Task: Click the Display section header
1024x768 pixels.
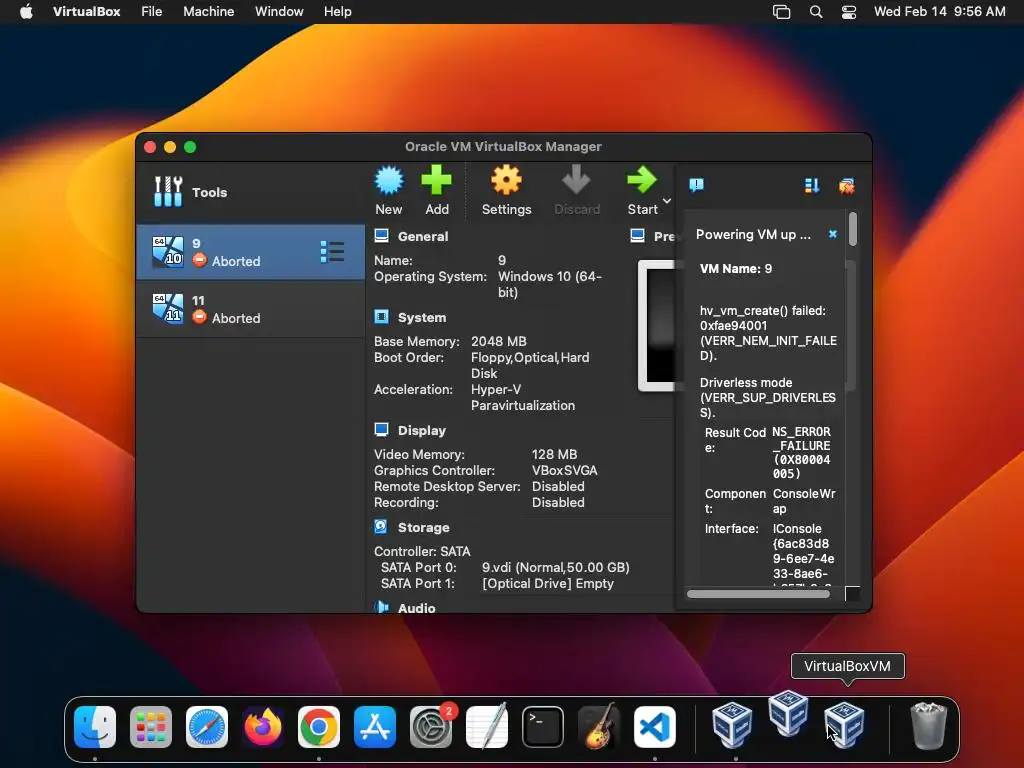Action: click(421, 430)
